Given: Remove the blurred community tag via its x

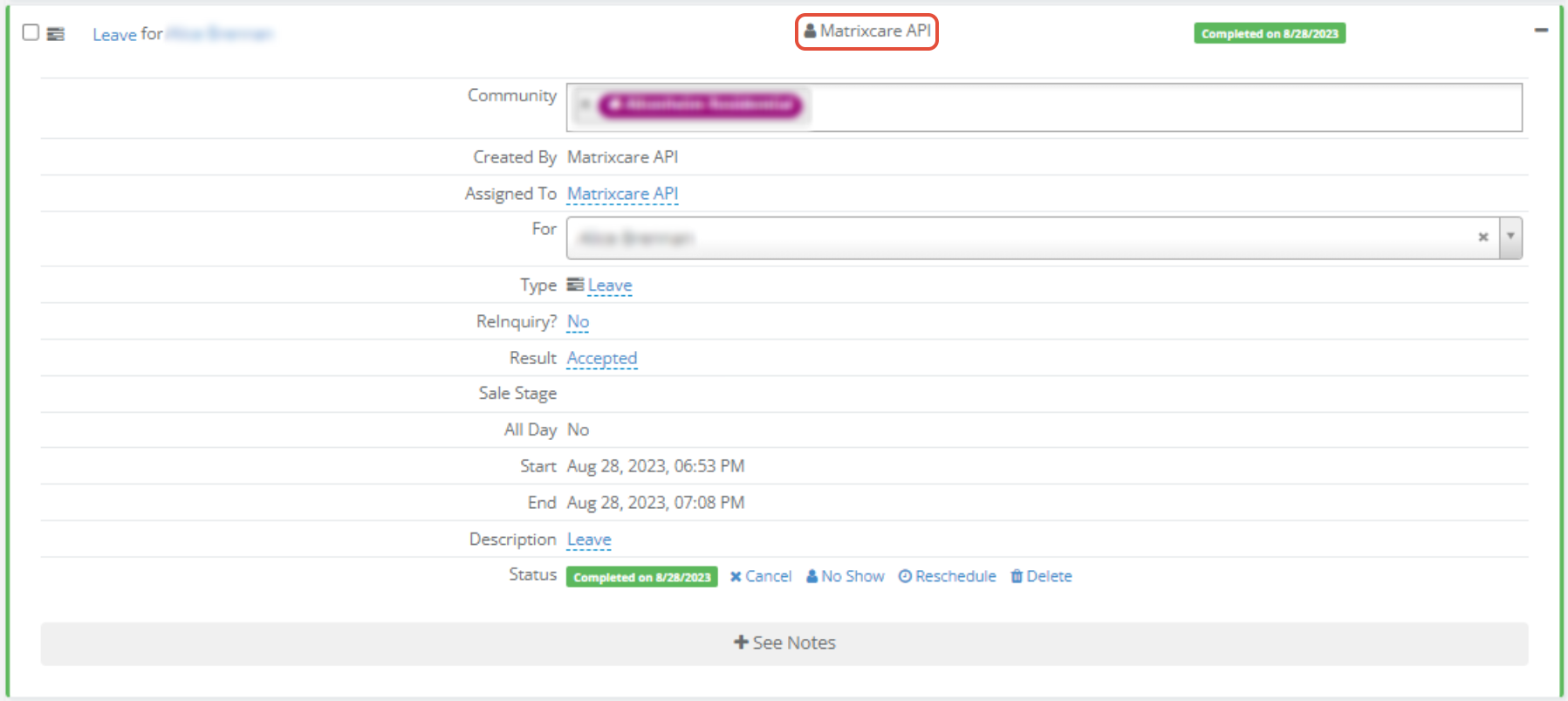Looking at the screenshot, I should (x=584, y=105).
